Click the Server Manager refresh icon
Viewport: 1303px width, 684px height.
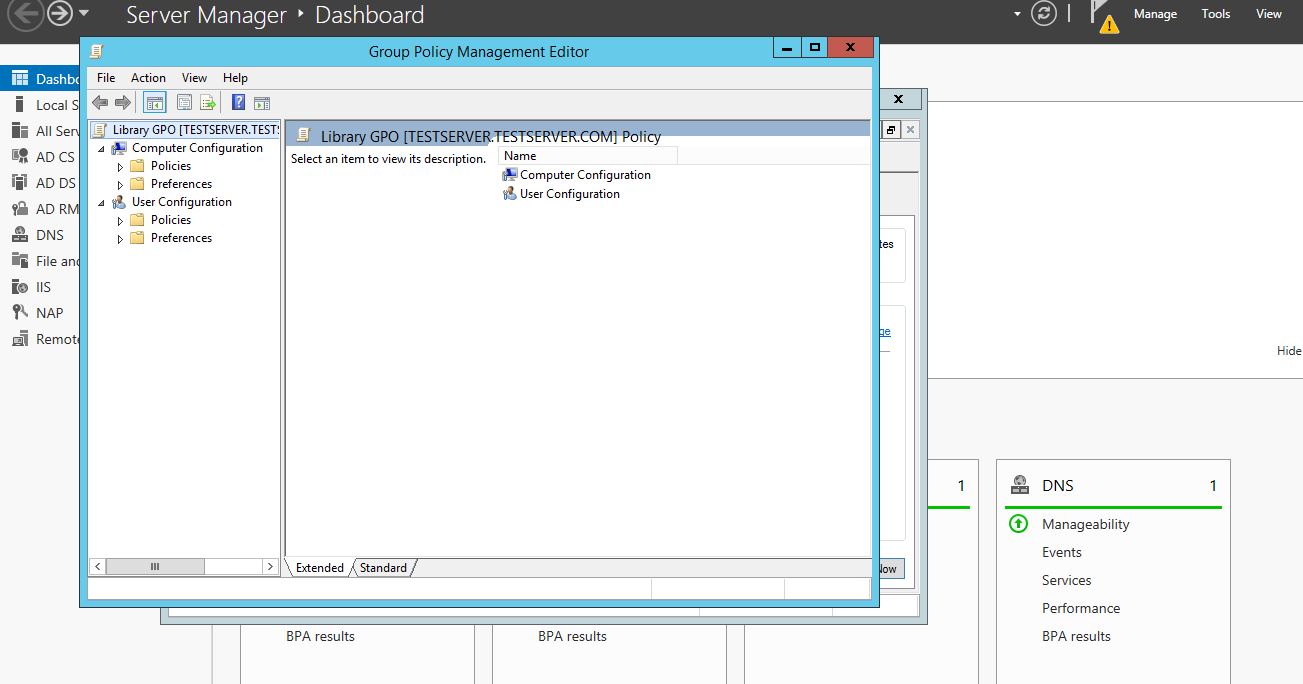point(1044,14)
